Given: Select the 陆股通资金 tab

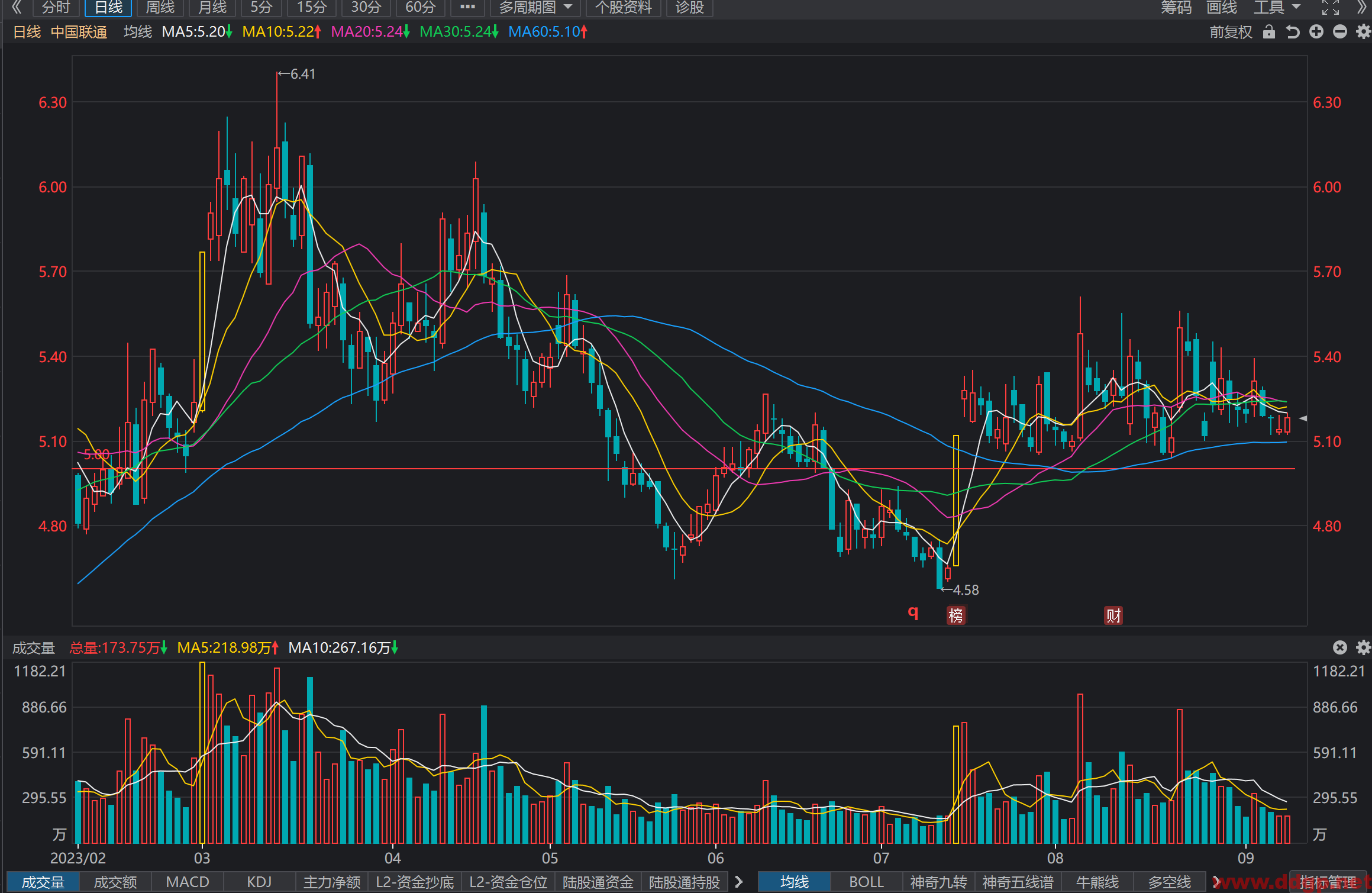Looking at the screenshot, I should [598, 882].
